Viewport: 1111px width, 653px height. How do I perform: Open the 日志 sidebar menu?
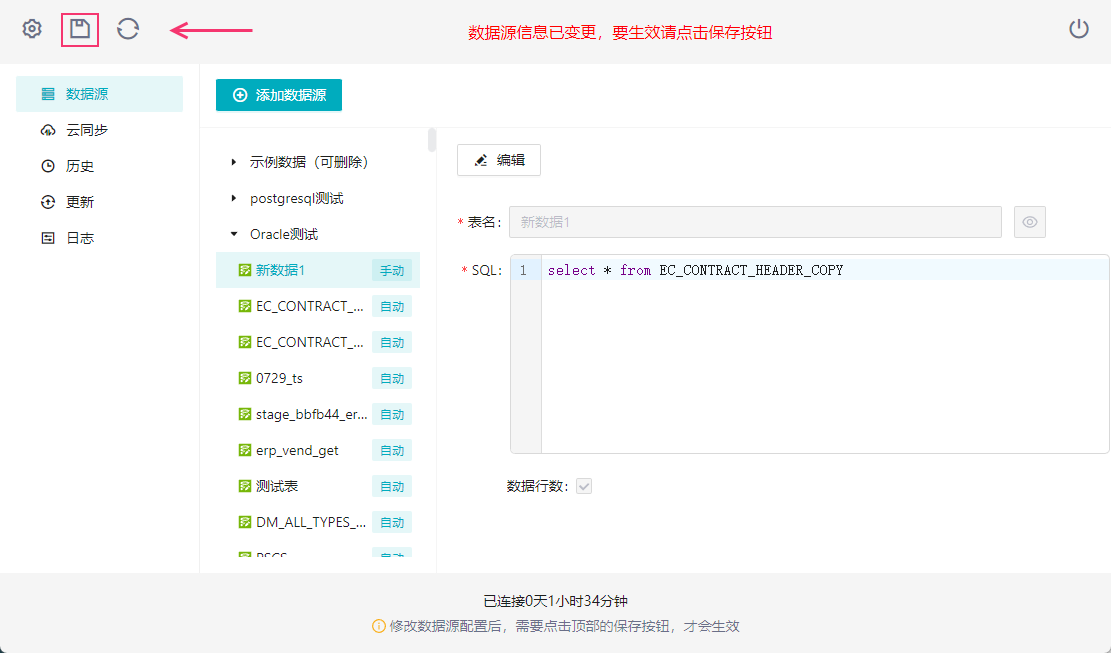tap(99, 238)
